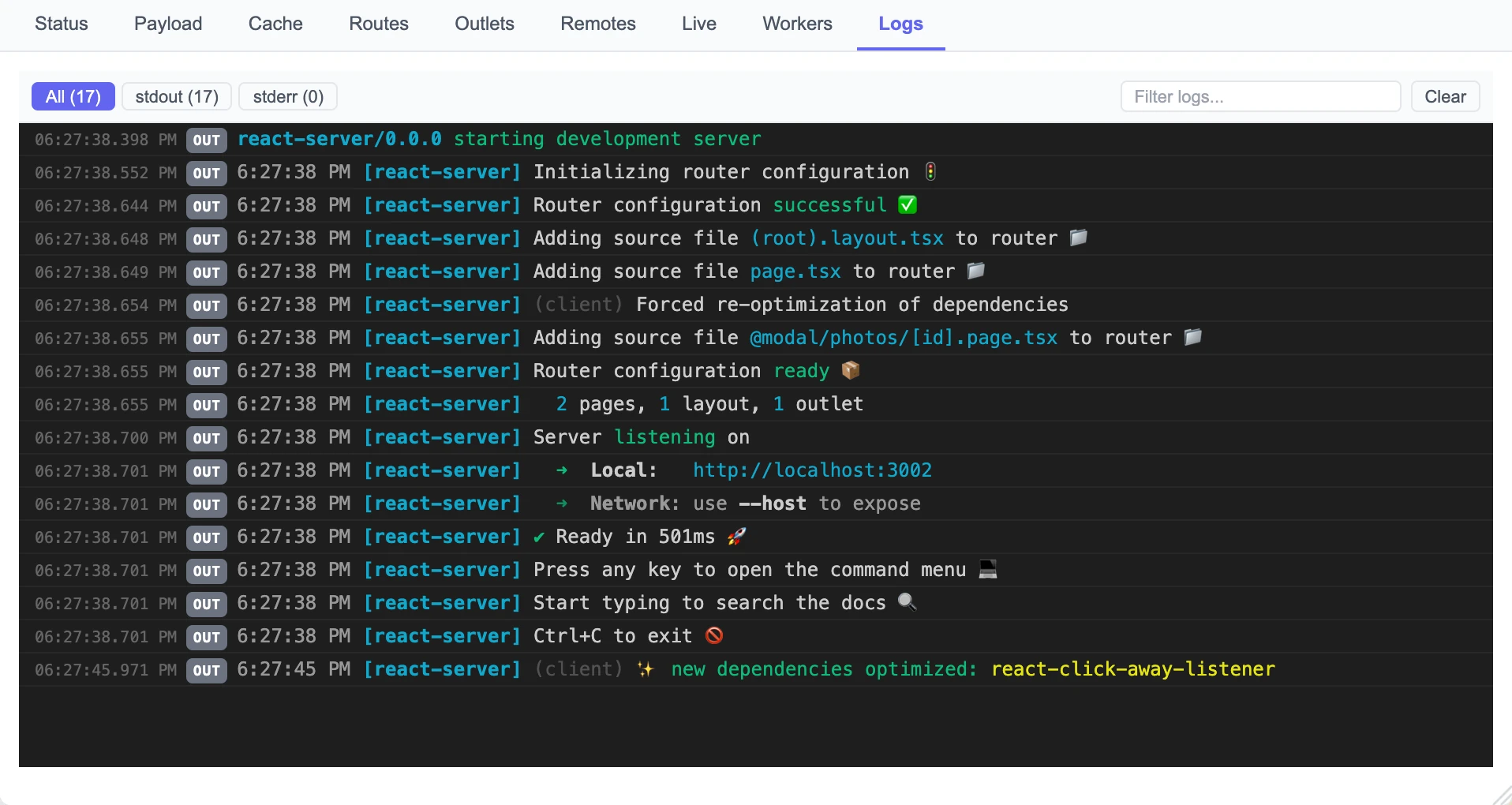
Task: Click the rocket icon on Ready line
Action: click(736, 537)
